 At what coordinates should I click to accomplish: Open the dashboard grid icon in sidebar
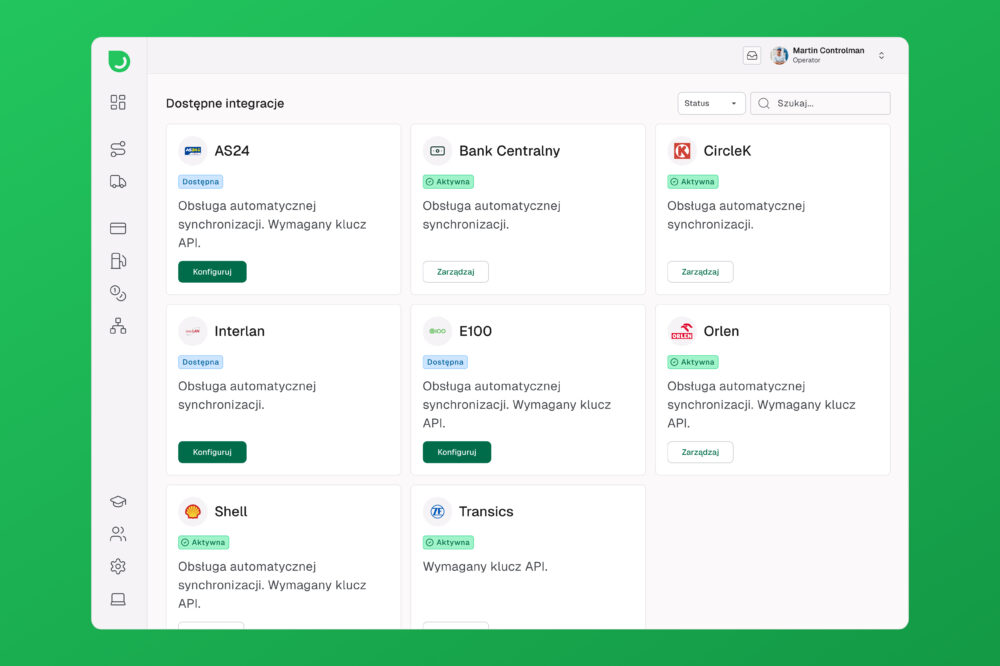[x=118, y=102]
